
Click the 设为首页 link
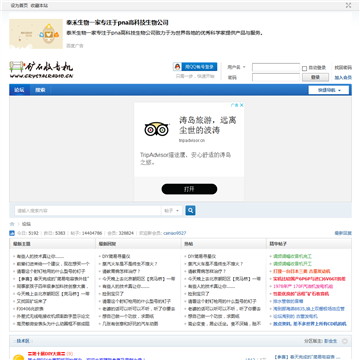pyautogui.click(x=19, y=6)
